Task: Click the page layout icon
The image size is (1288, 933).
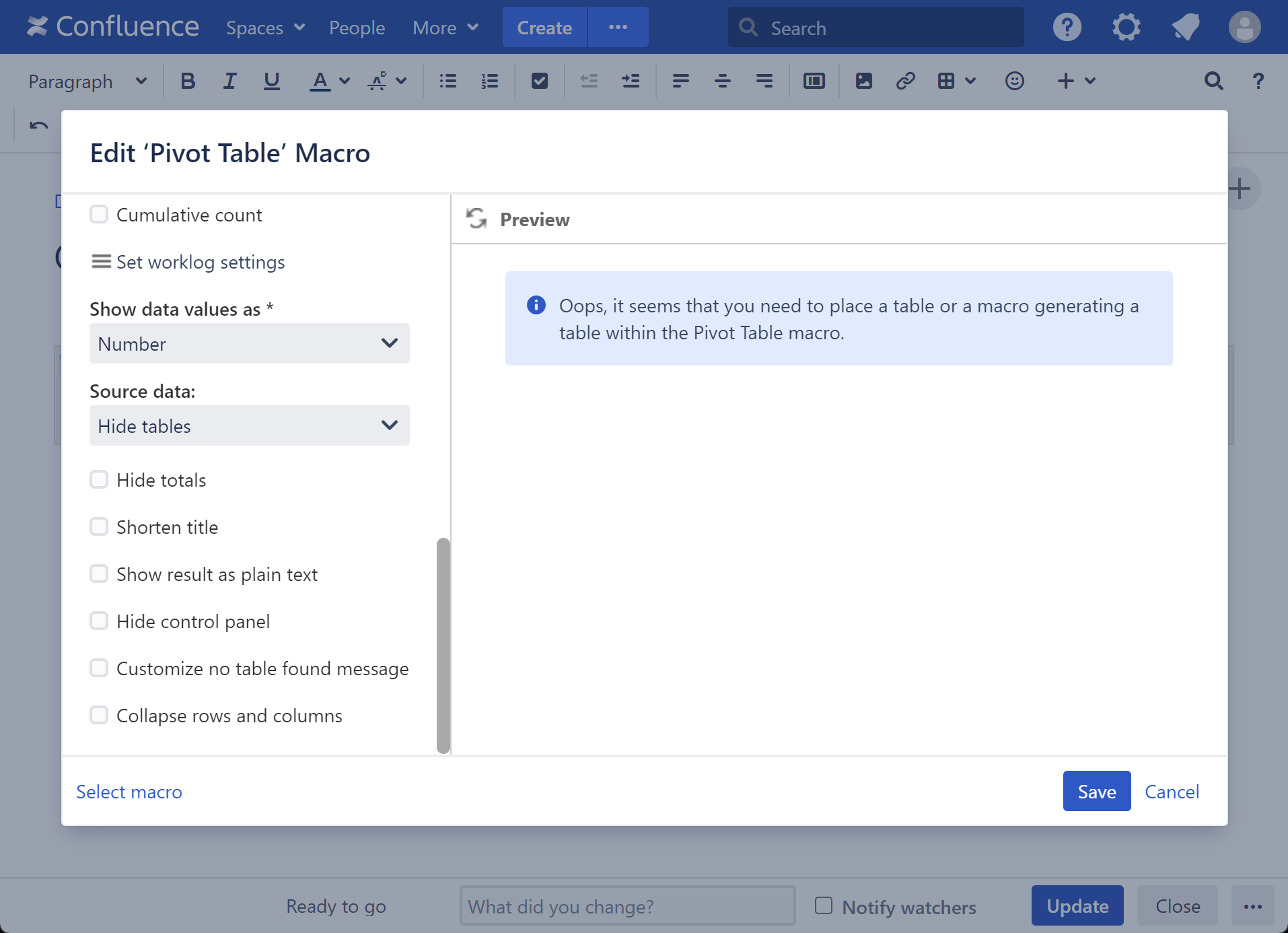Action: [814, 81]
